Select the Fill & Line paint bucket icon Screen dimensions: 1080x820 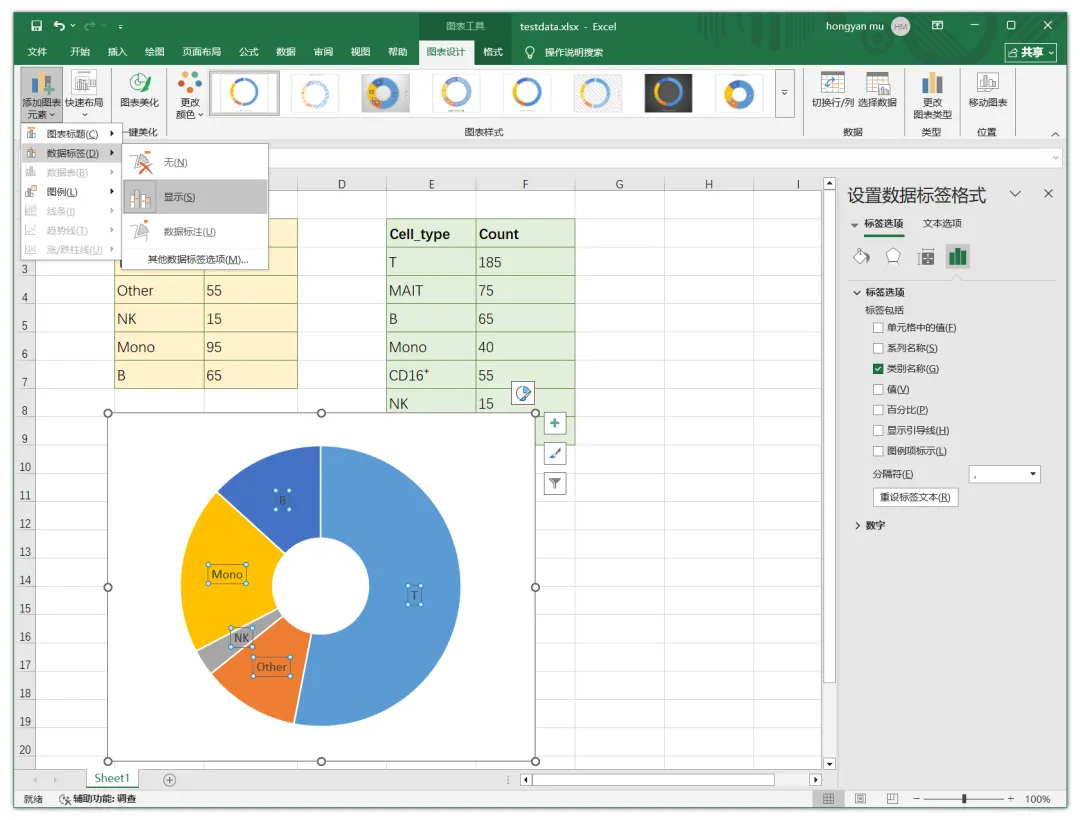[x=861, y=257]
